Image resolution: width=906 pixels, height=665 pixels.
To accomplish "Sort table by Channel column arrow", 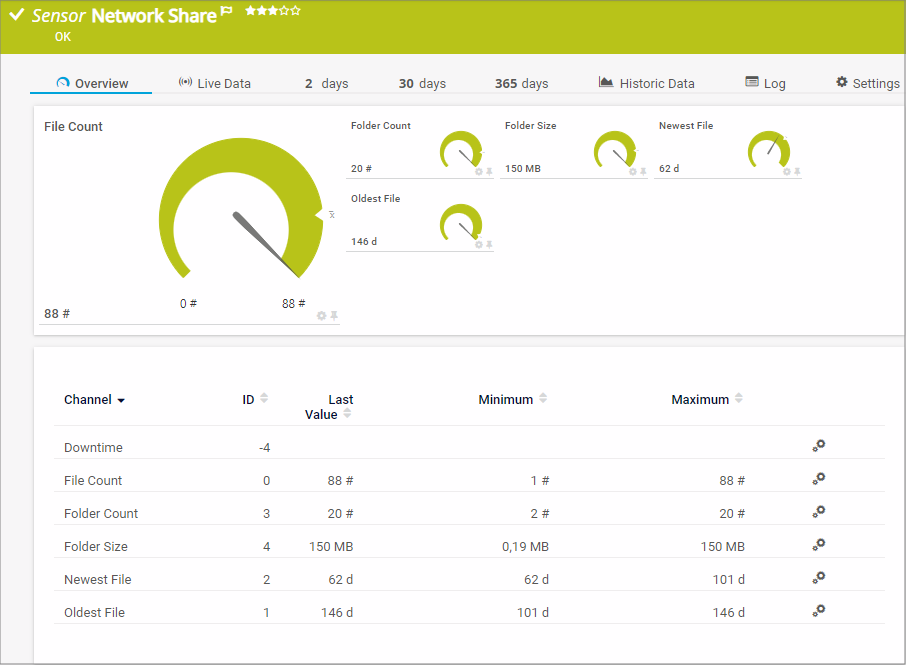I will click(121, 400).
